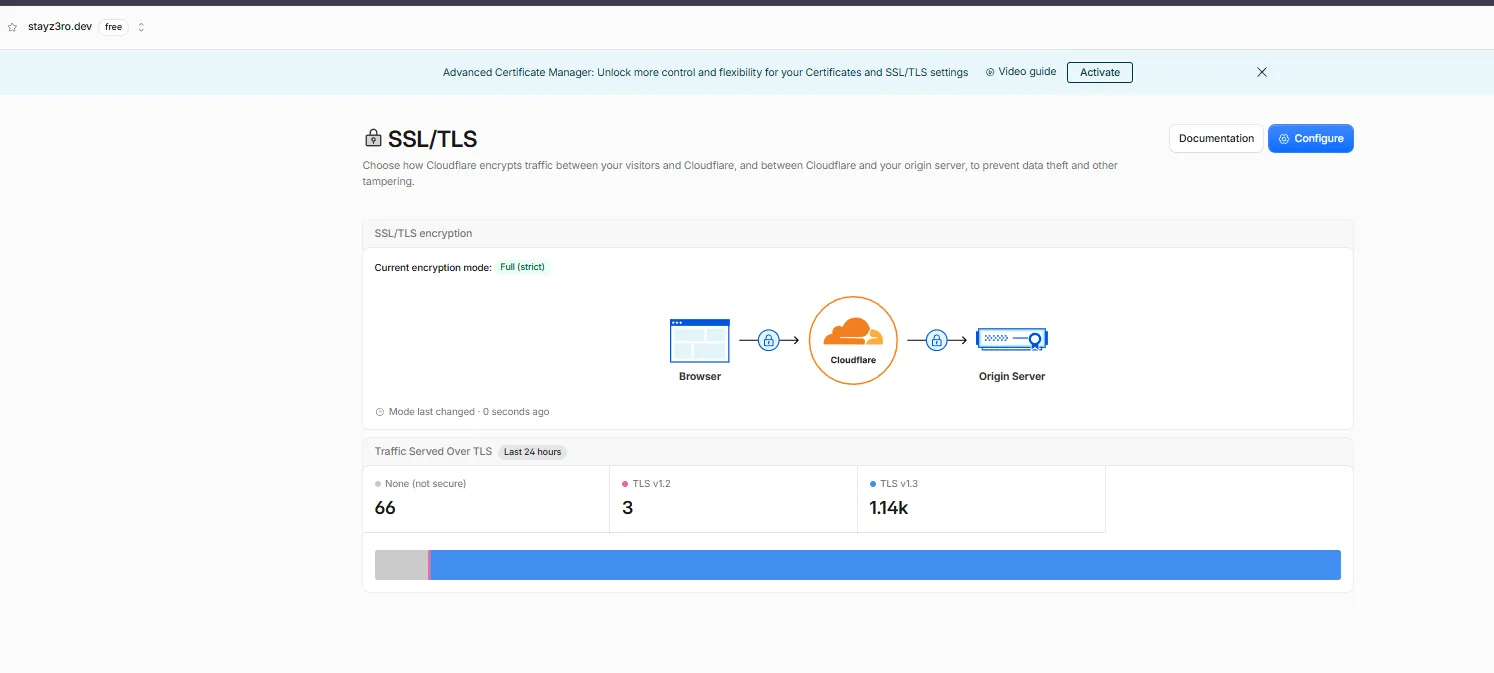
Task: Click the Last 24 hours badge
Action: coord(532,452)
